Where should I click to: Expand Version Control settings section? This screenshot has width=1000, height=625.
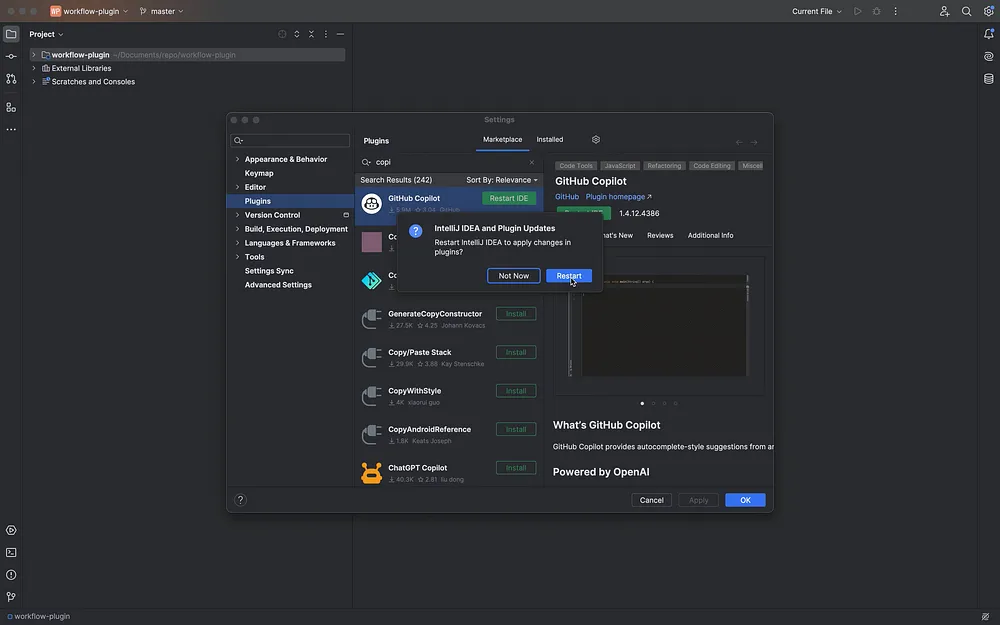tap(237, 216)
